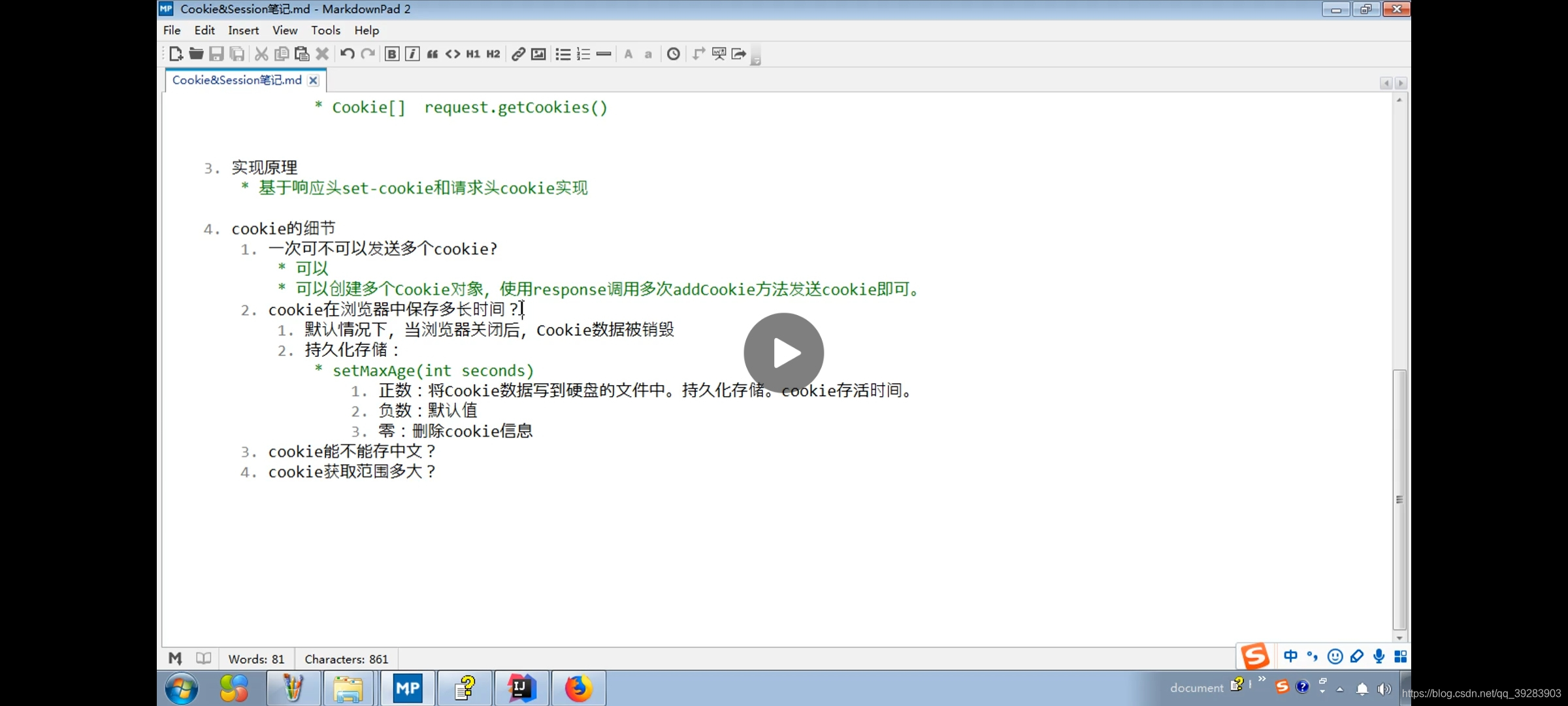Apply Heading 1 (H1) style
The height and width of the screenshot is (706, 1568).
[x=473, y=54]
